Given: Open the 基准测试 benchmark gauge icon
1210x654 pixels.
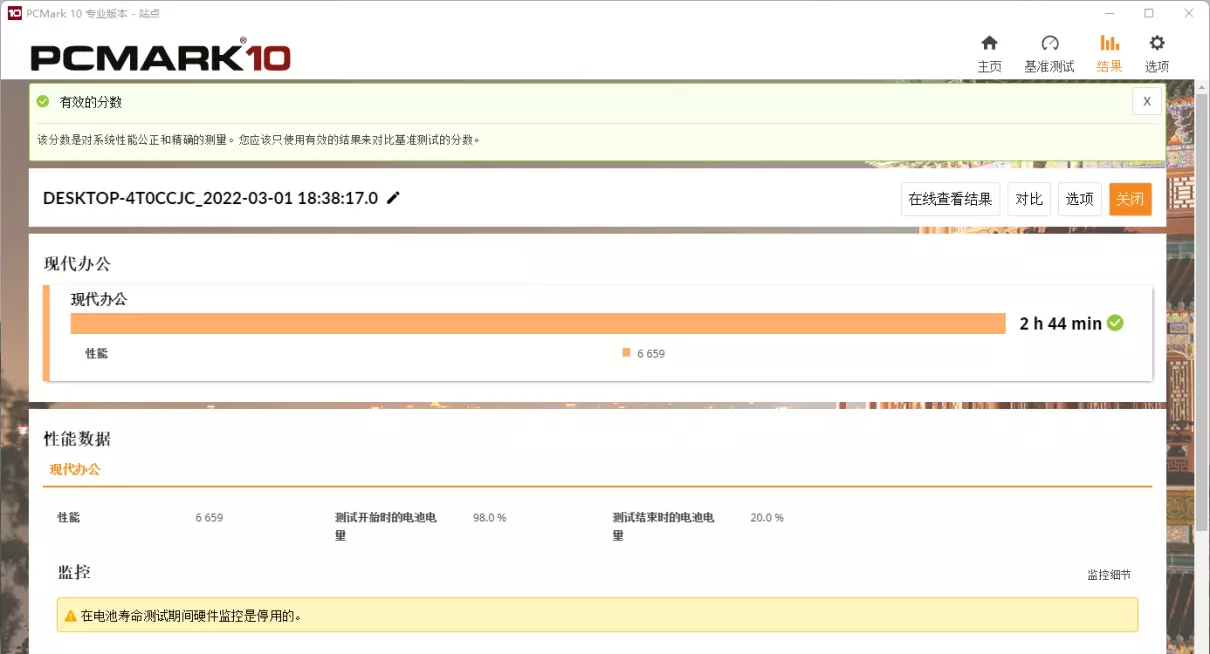Looking at the screenshot, I should (x=1049, y=43).
